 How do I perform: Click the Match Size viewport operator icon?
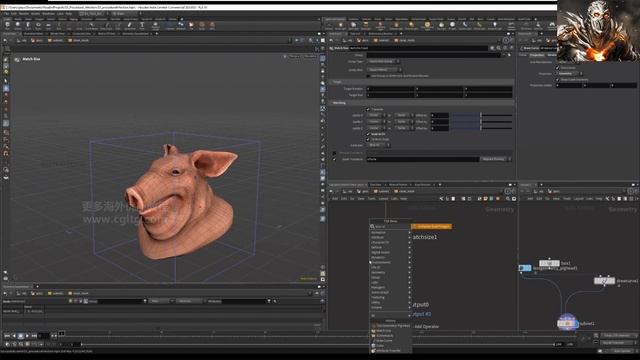(x=17, y=59)
